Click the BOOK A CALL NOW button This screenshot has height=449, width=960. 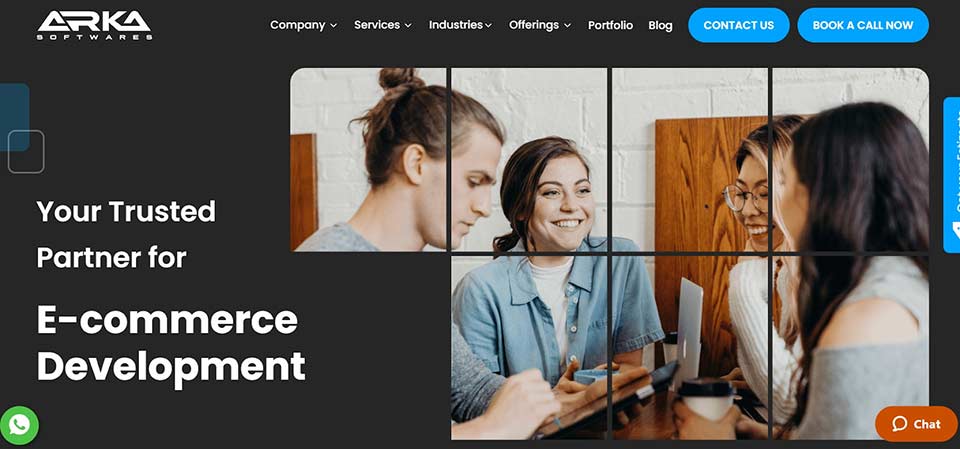tap(863, 25)
